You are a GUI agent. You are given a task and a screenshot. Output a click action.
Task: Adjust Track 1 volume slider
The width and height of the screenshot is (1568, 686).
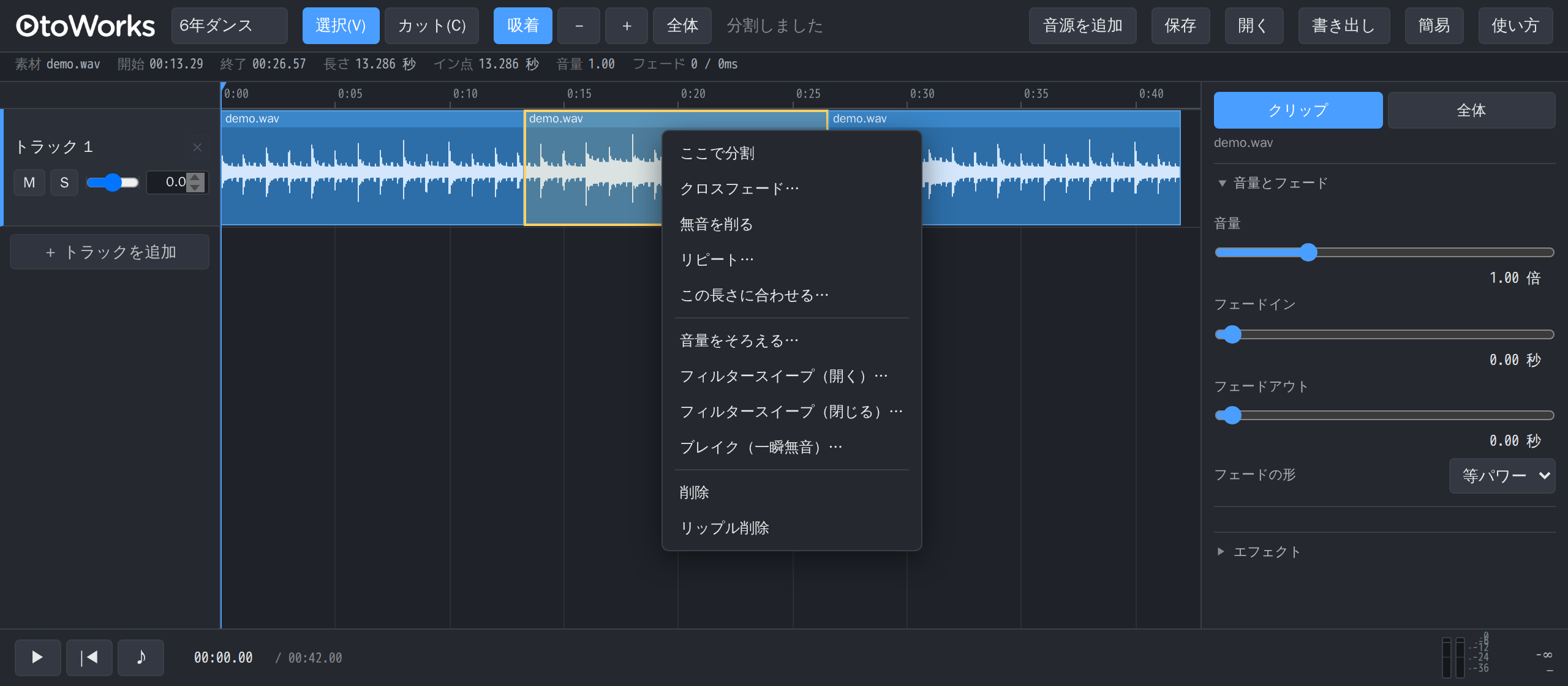point(113,183)
